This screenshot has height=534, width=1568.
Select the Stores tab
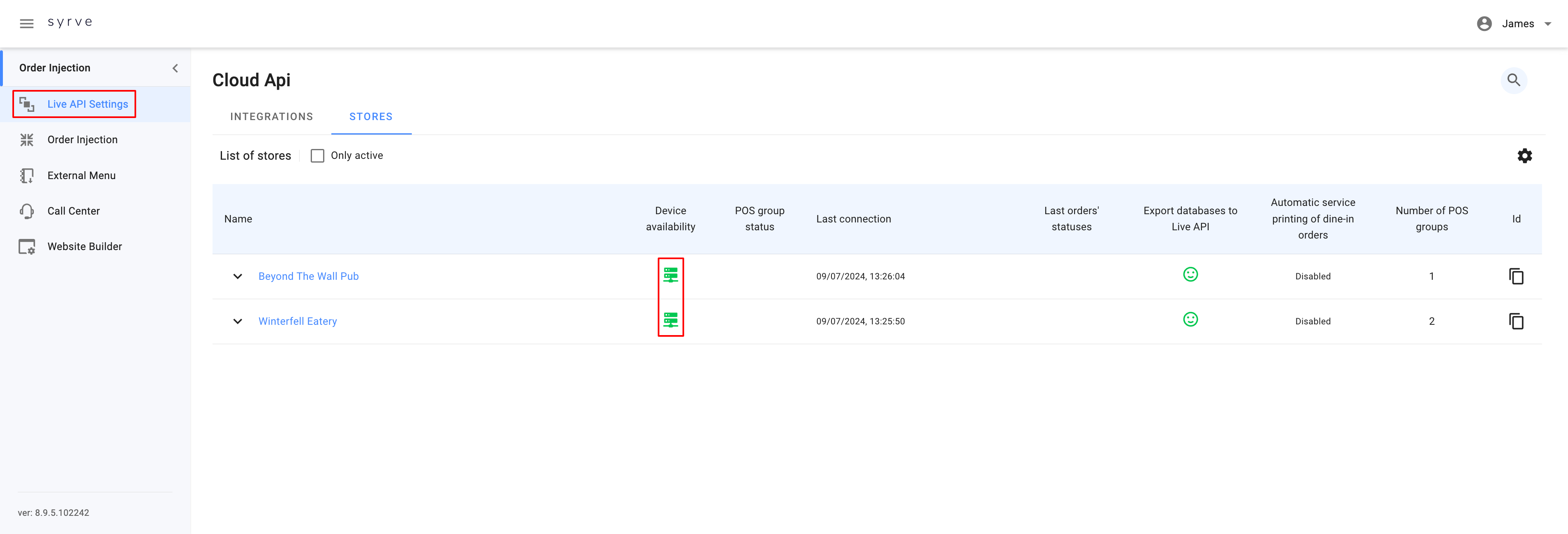371,116
